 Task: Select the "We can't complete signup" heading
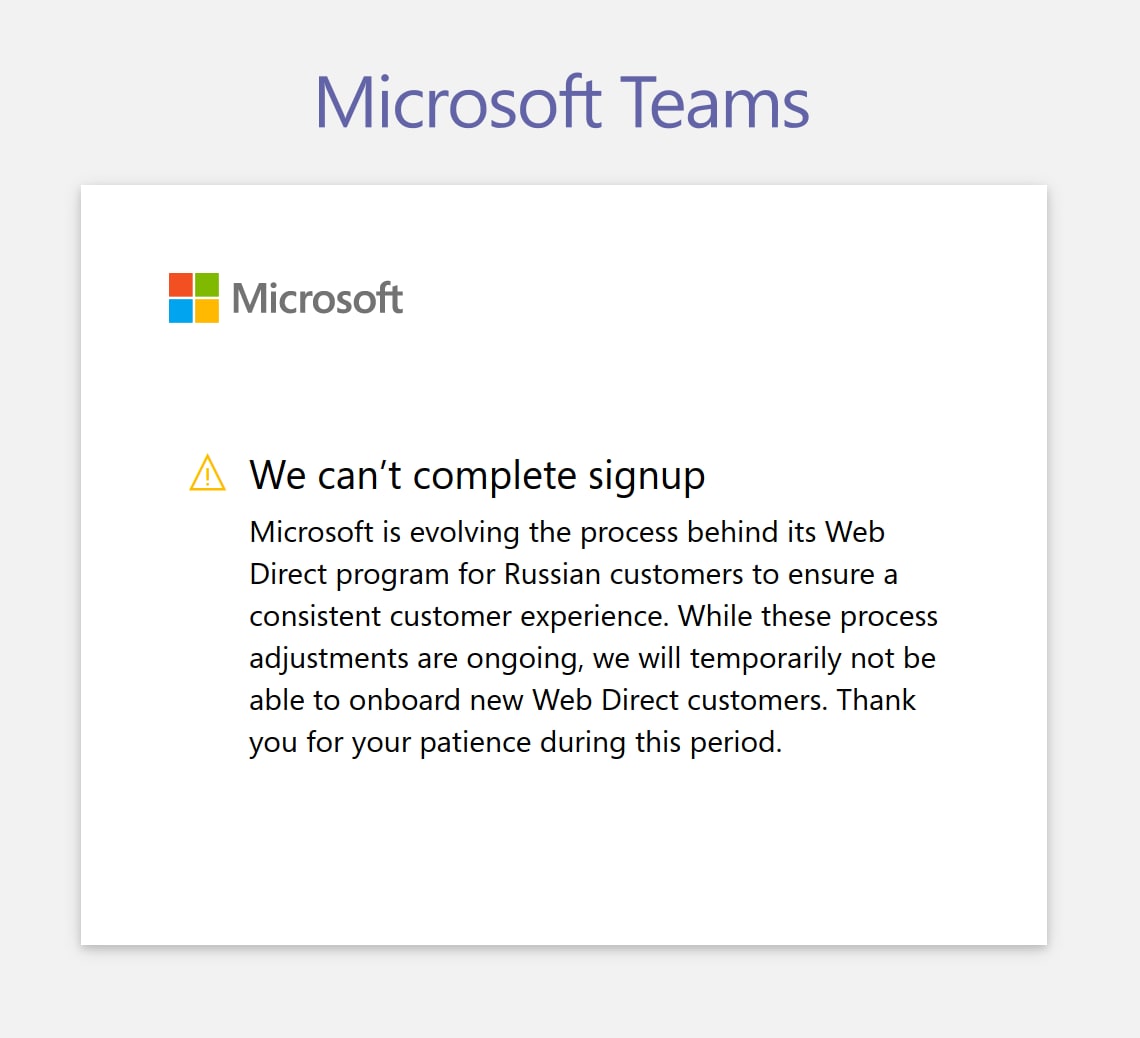(477, 476)
